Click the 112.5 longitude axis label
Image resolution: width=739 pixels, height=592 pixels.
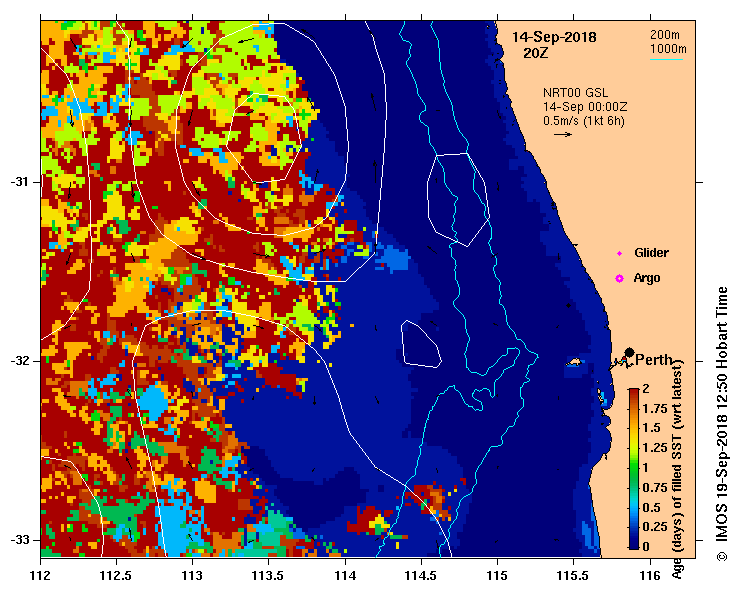click(116, 576)
